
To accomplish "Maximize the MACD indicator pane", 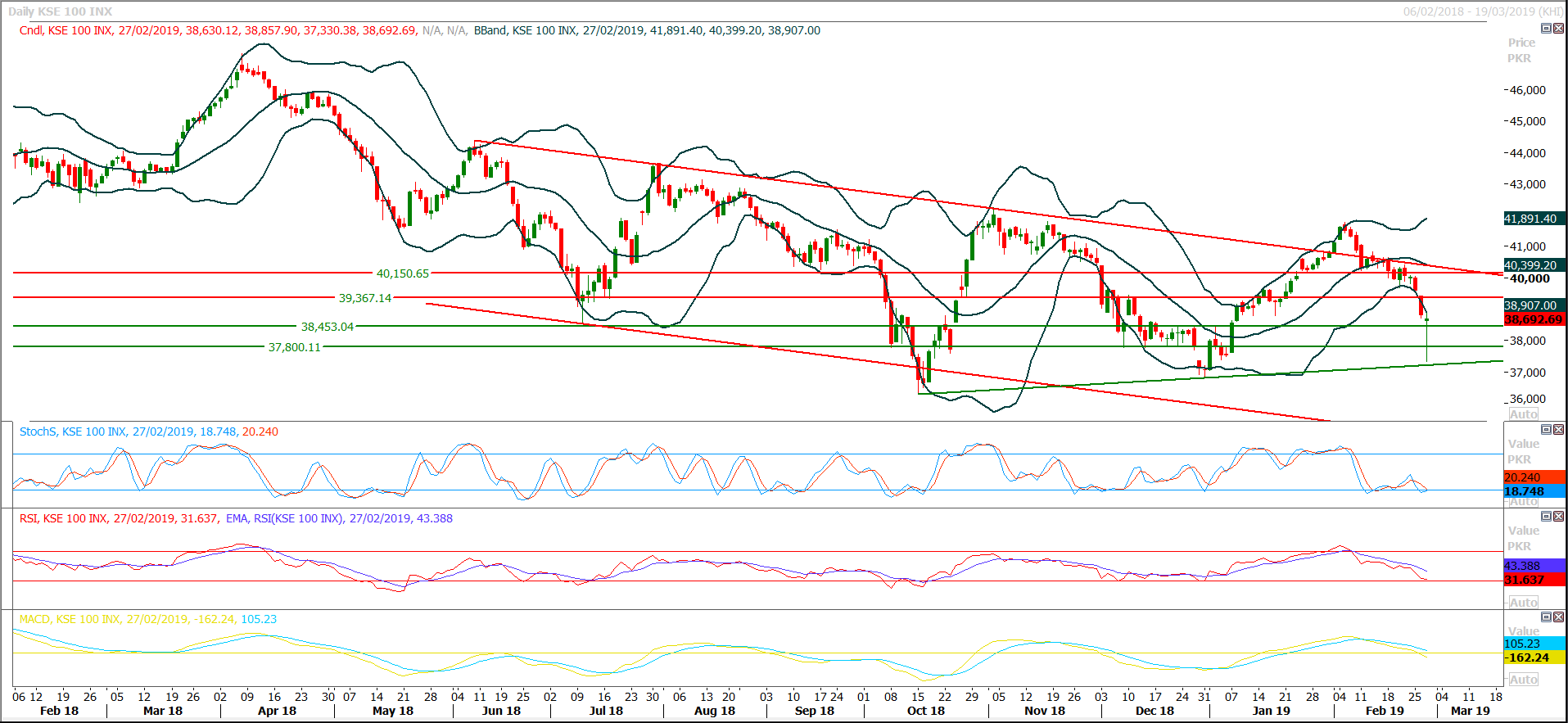I will point(1546,617).
